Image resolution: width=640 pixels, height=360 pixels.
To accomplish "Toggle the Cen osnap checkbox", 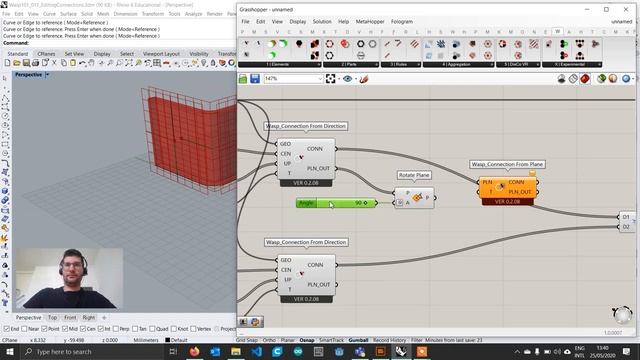I will coord(83,329).
